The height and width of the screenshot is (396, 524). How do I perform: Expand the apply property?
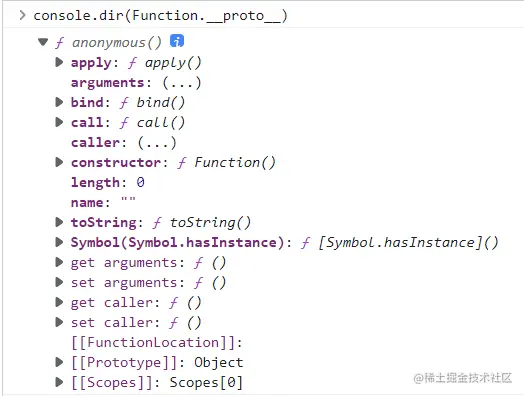[59, 62]
